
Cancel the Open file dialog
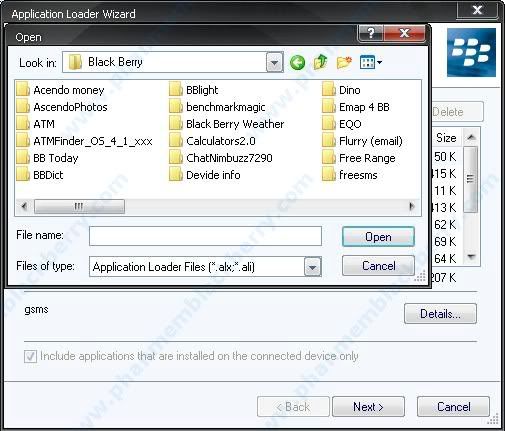click(378, 266)
